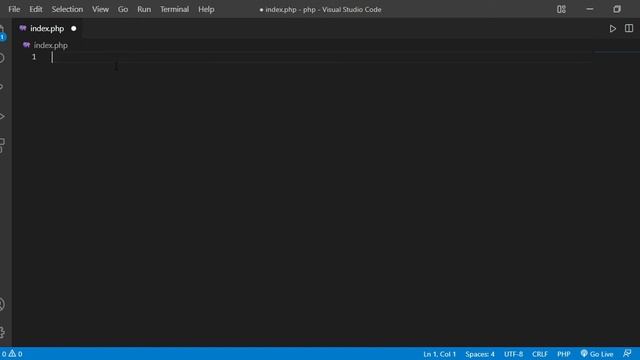This screenshot has height=360, width=640.
Task: Click Ln 1, Col 1 in status bar
Action: pyautogui.click(x=439, y=354)
